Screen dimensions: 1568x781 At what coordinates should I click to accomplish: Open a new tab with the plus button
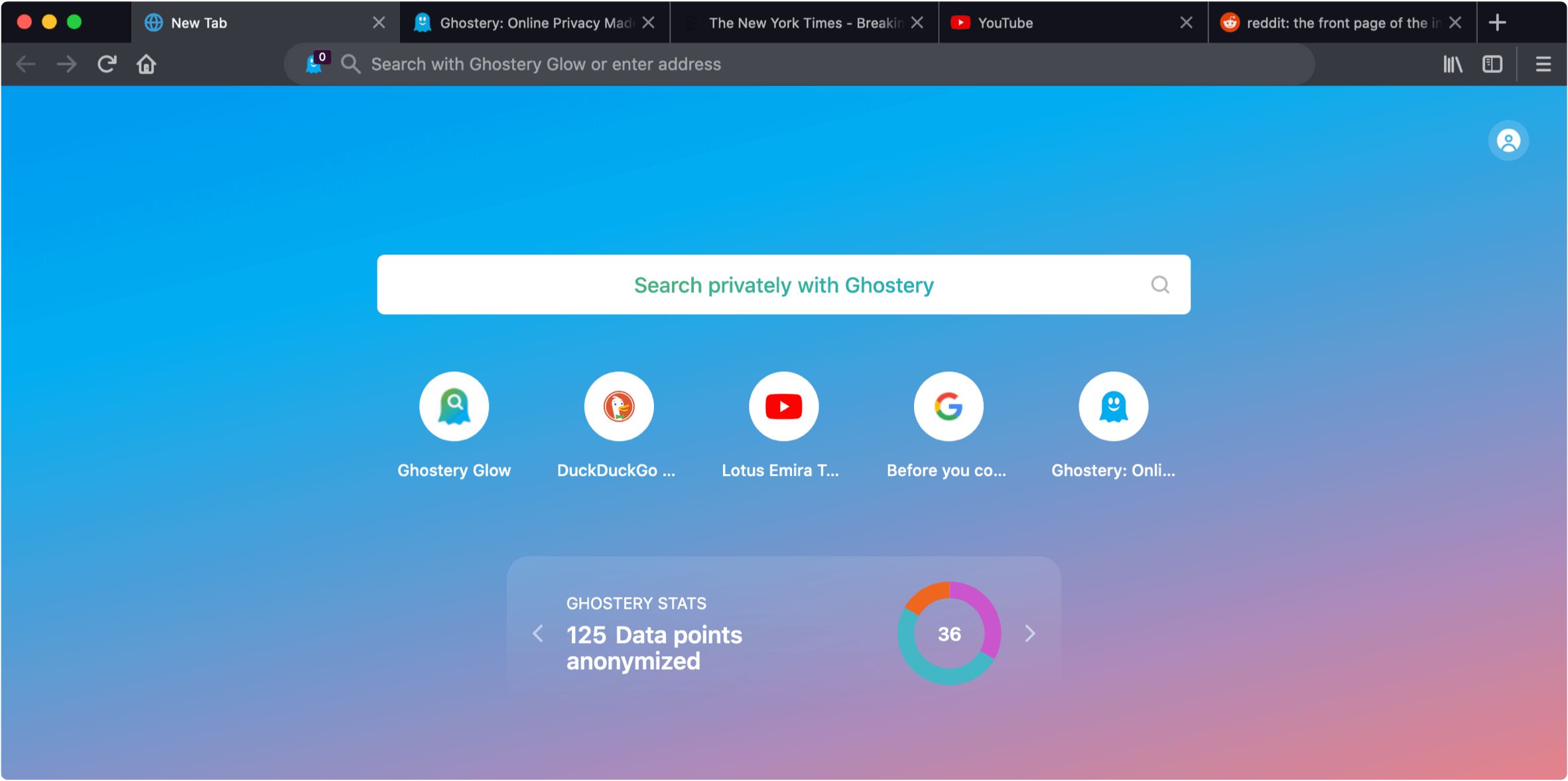point(1497,22)
